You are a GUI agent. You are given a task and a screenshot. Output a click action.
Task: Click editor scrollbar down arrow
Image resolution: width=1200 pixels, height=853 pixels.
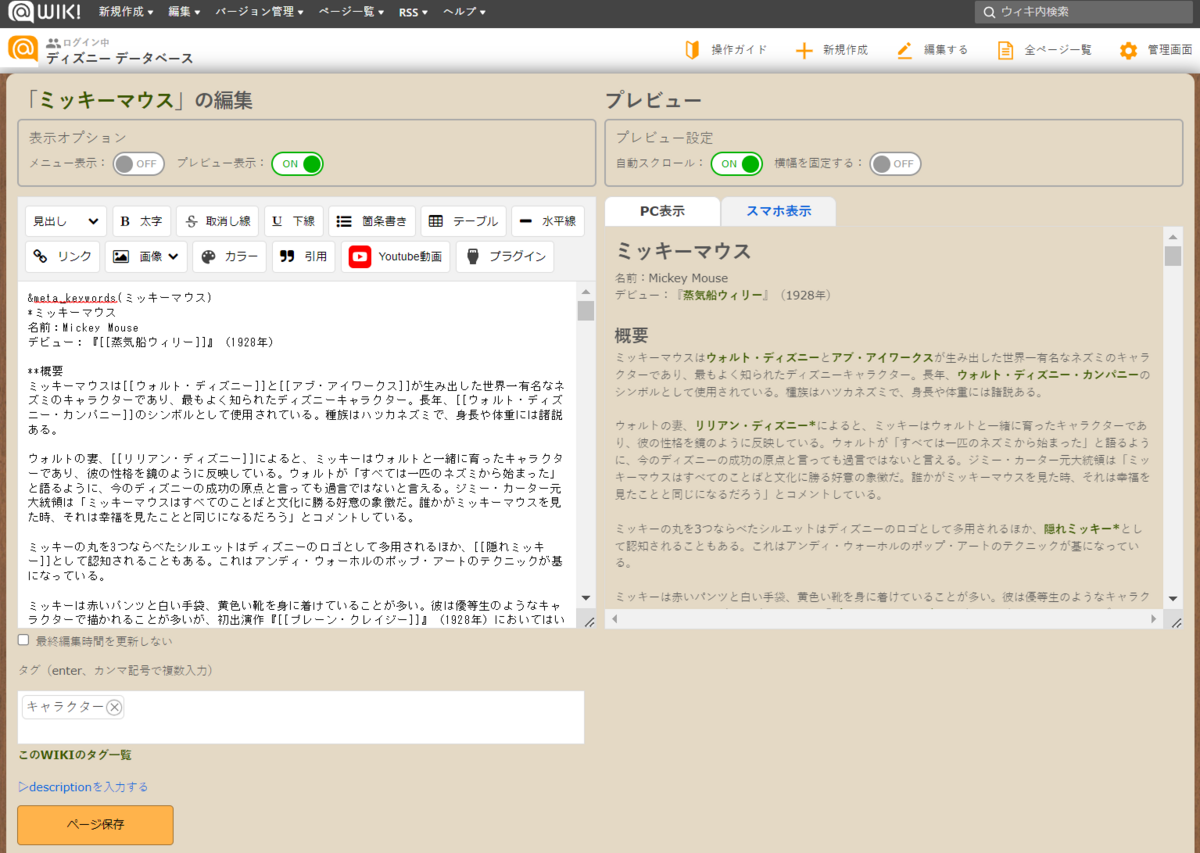pos(586,598)
